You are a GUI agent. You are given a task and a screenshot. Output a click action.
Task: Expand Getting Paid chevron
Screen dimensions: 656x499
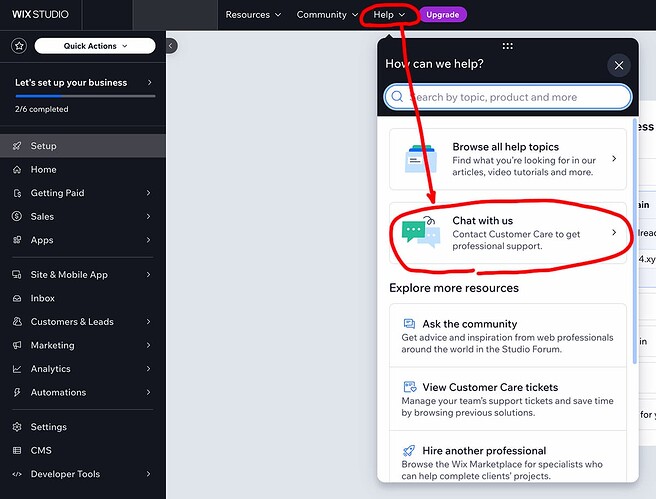[149, 193]
